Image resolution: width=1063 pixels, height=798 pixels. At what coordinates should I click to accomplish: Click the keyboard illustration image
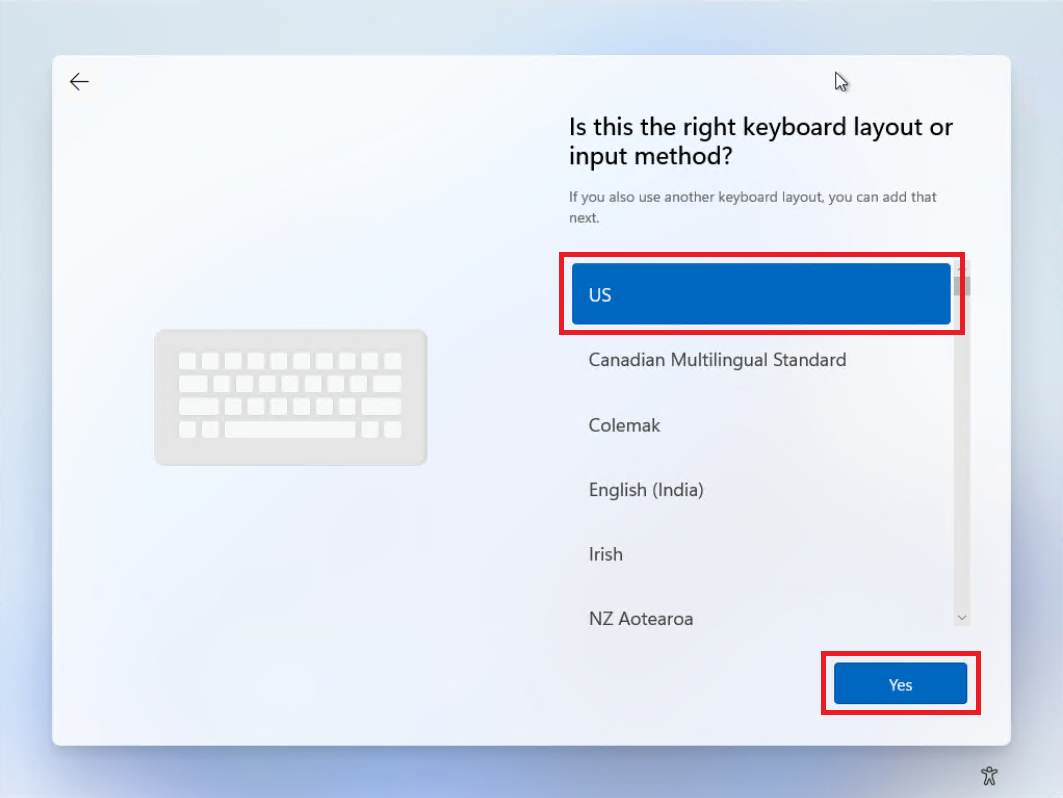tap(290, 397)
